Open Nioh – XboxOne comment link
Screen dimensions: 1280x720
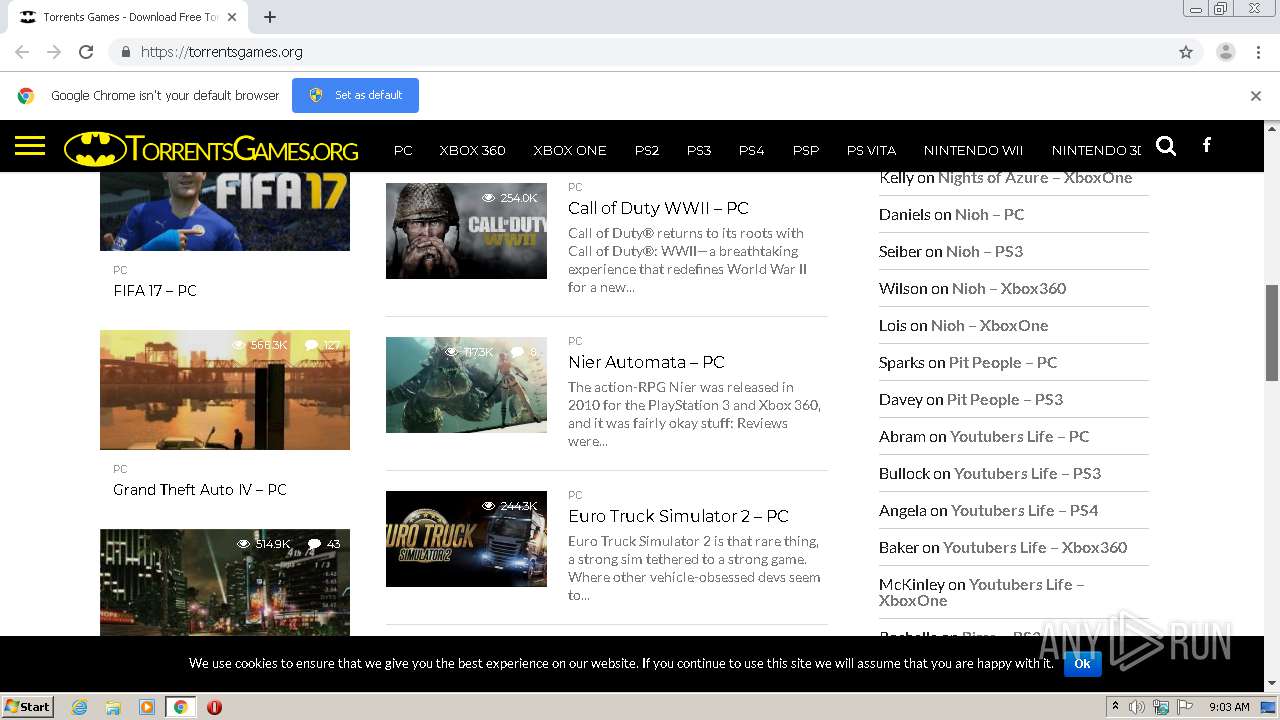point(990,325)
